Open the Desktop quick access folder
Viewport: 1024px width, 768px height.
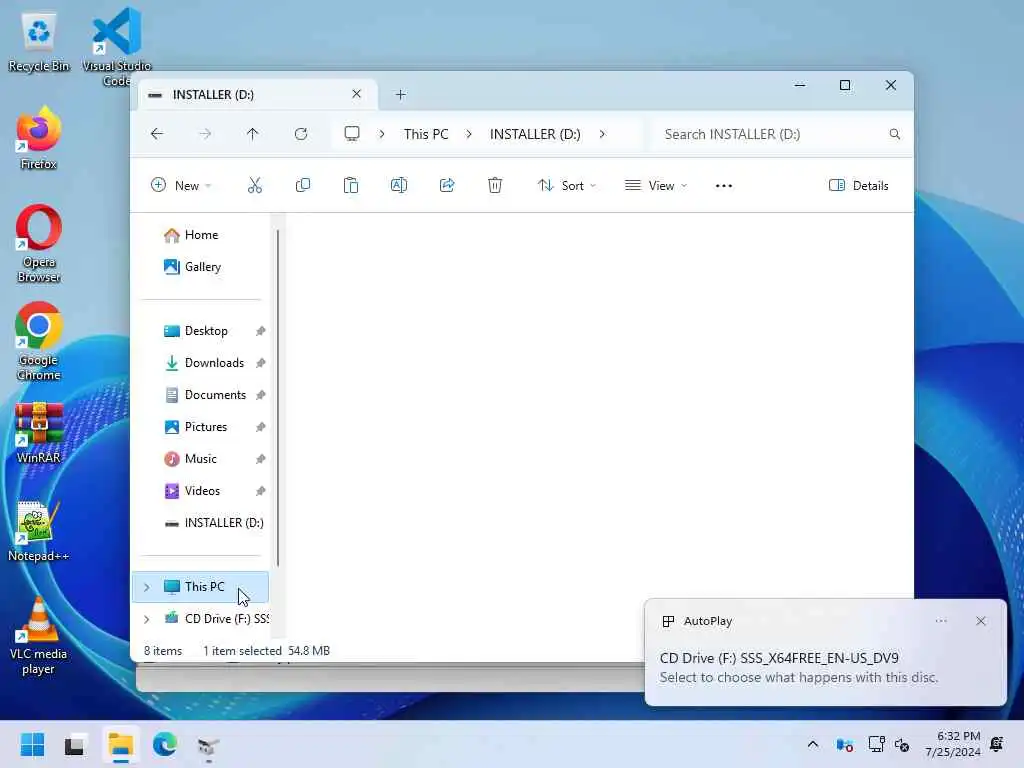point(201,331)
